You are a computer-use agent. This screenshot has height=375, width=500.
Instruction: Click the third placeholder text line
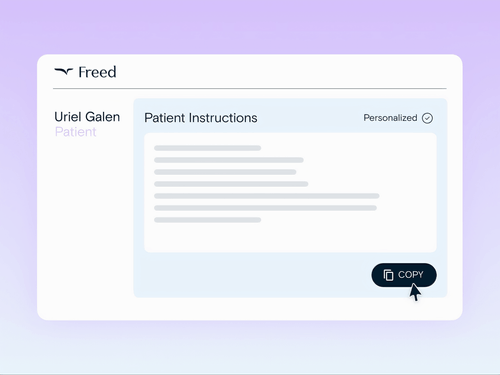point(225,172)
